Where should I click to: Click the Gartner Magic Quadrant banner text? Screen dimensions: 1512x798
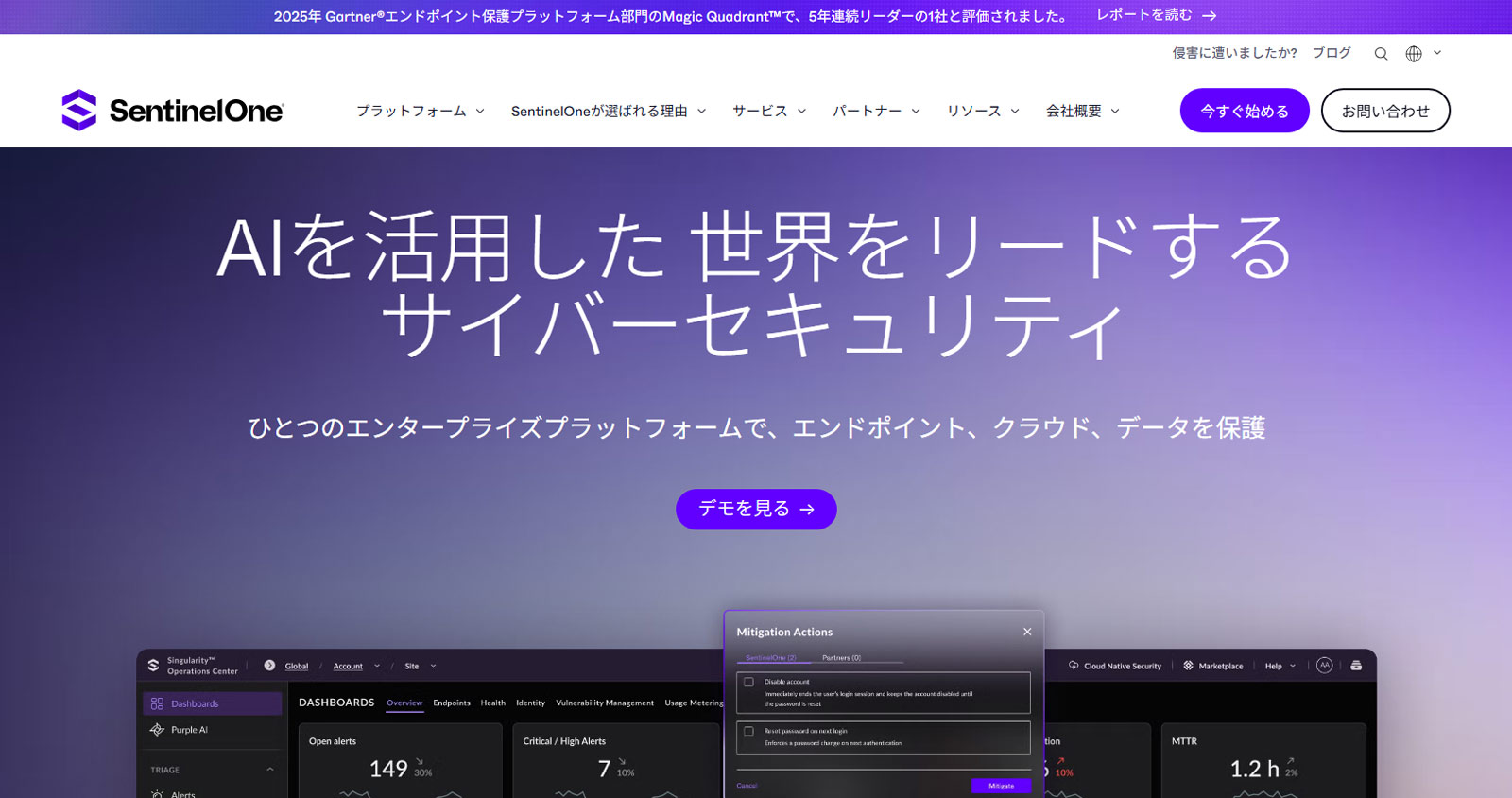click(671, 16)
